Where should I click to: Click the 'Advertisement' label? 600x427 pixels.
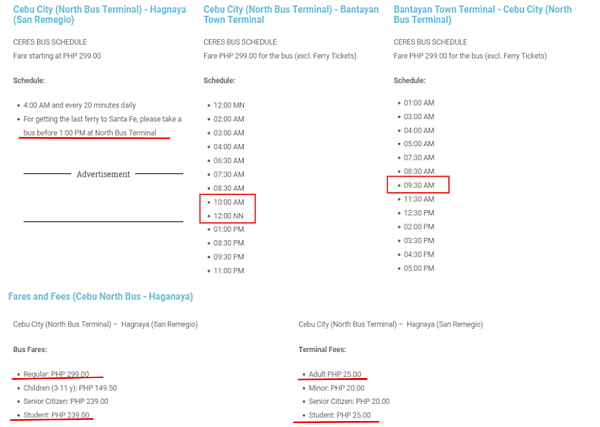click(x=103, y=174)
